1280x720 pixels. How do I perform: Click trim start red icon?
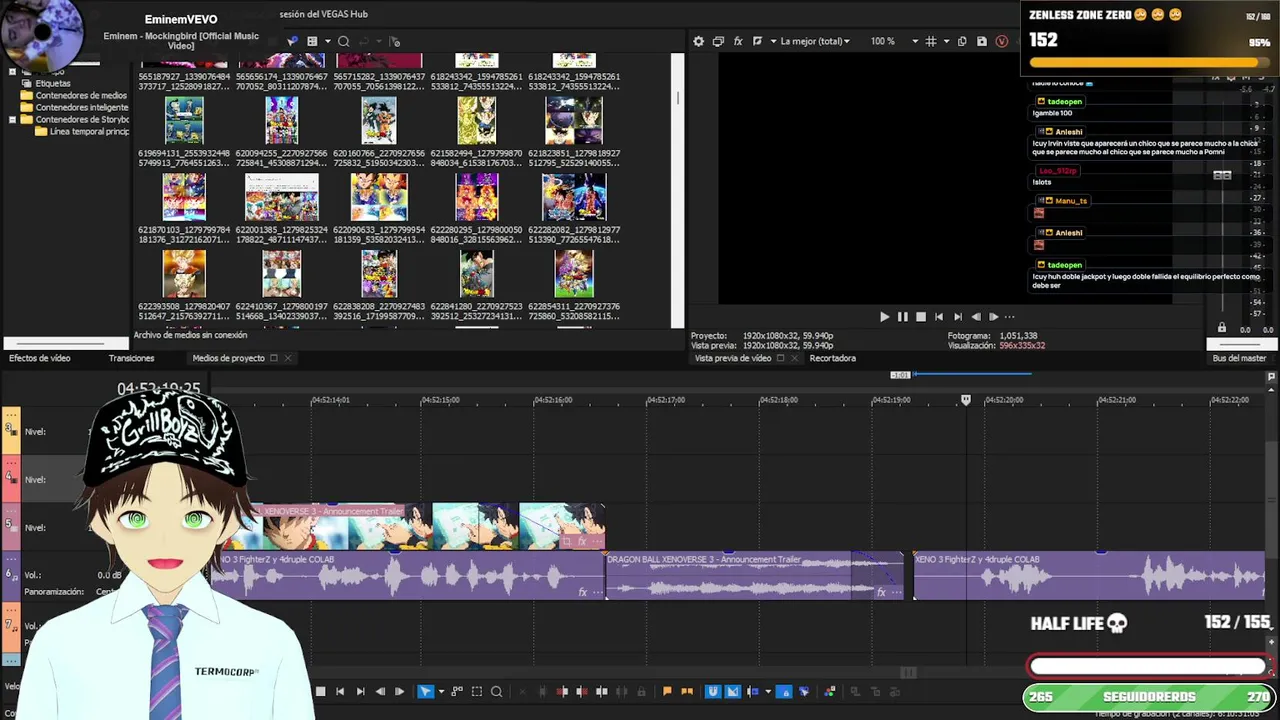[x=562, y=691]
